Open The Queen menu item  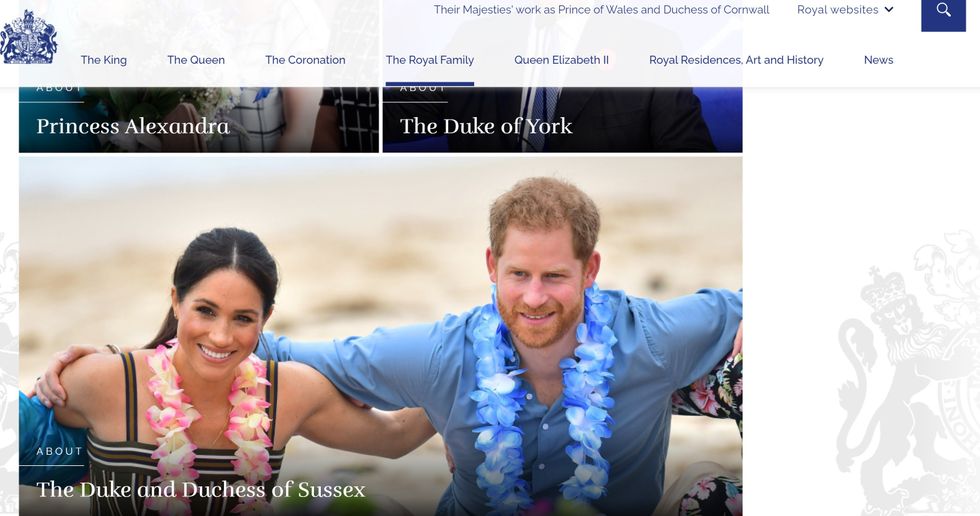click(x=196, y=60)
